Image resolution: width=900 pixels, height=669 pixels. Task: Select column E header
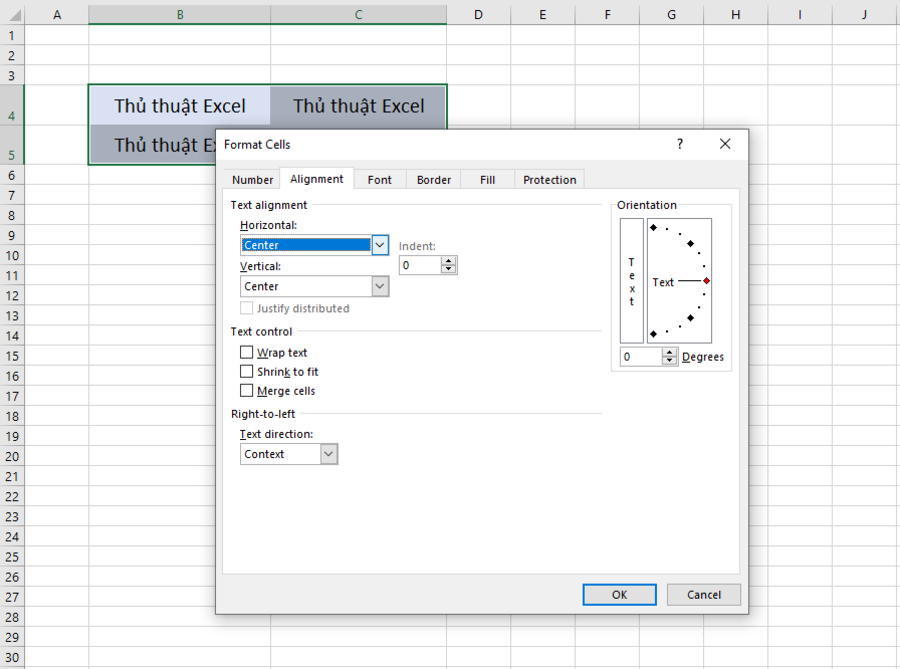tap(542, 15)
